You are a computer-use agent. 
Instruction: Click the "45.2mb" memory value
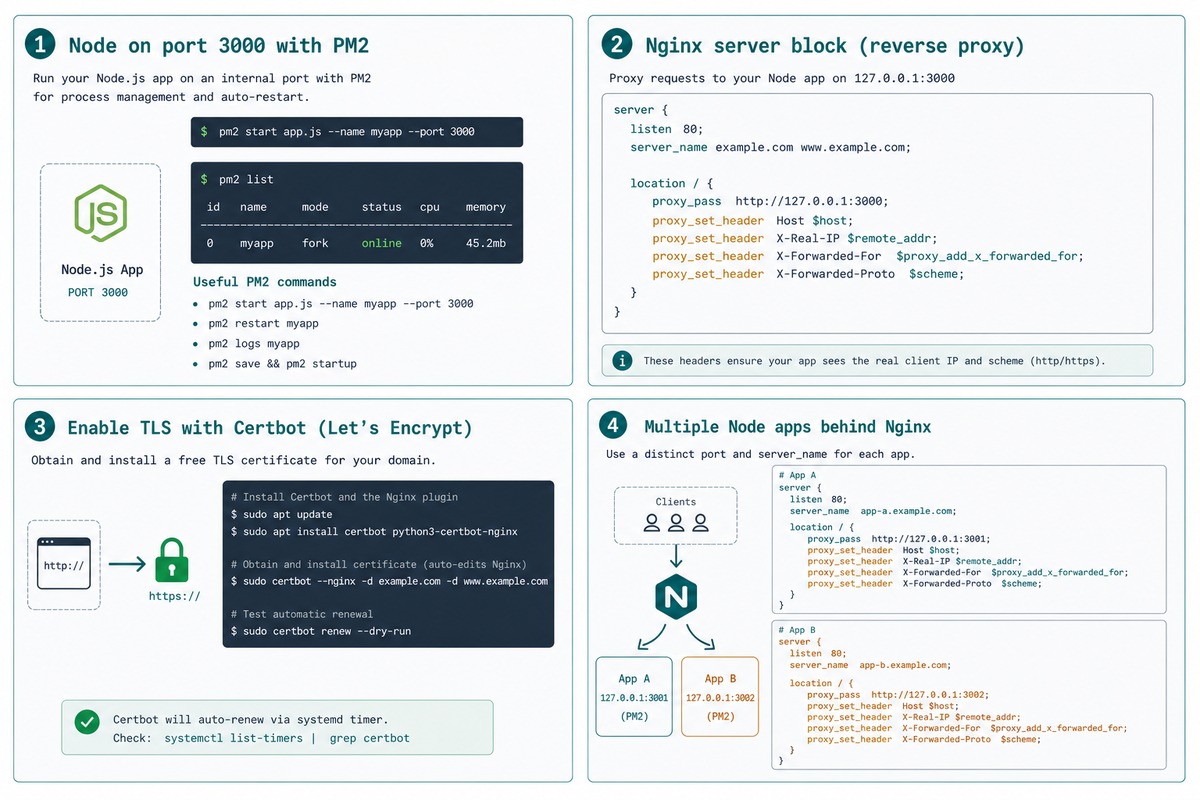coord(486,243)
